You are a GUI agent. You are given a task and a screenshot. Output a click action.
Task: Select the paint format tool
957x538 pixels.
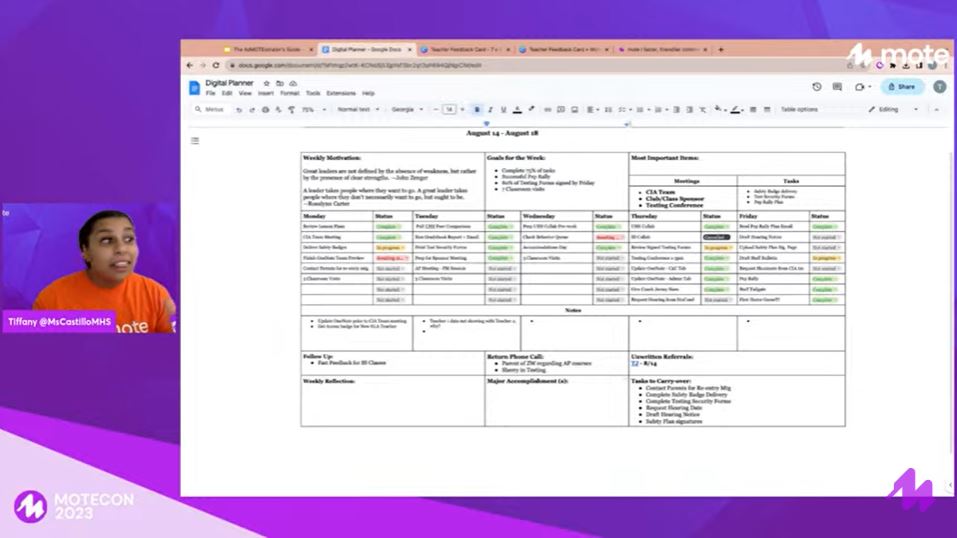(x=291, y=110)
